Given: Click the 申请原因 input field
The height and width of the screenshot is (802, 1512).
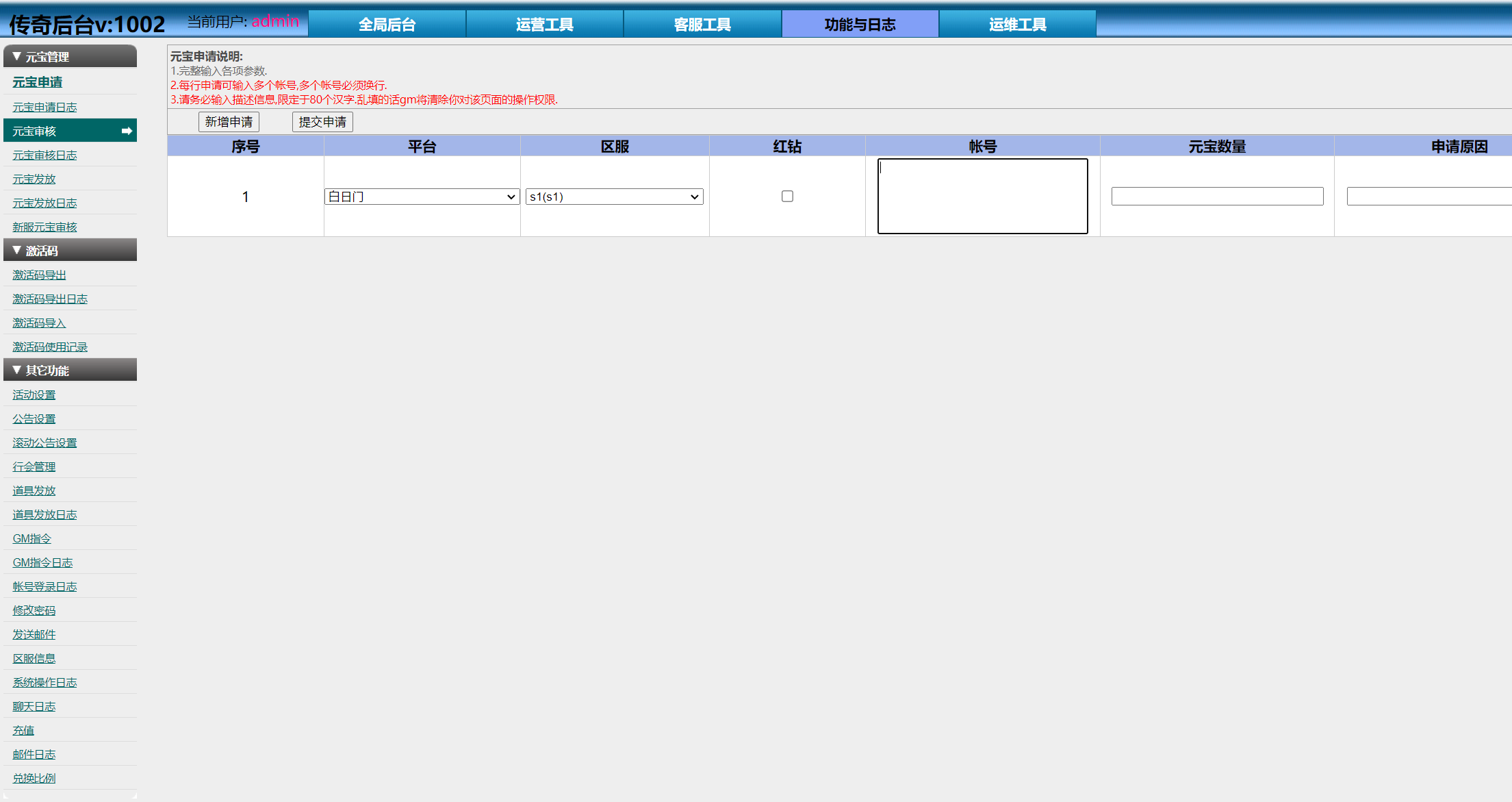Looking at the screenshot, I should click(1428, 197).
